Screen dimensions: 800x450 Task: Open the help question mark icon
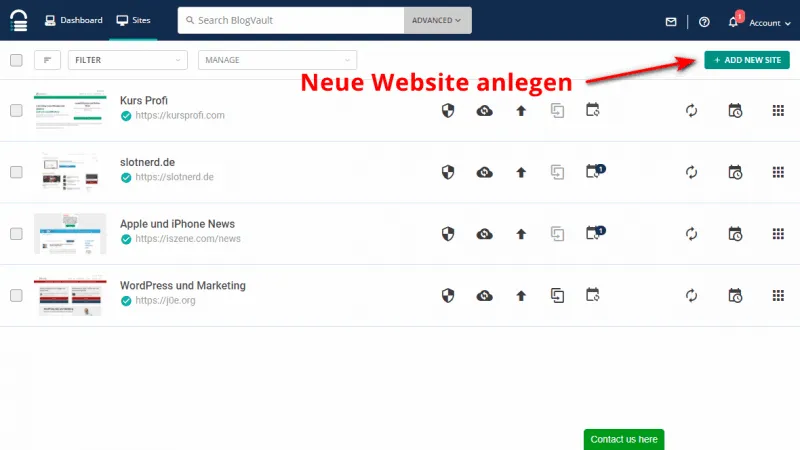point(704,22)
